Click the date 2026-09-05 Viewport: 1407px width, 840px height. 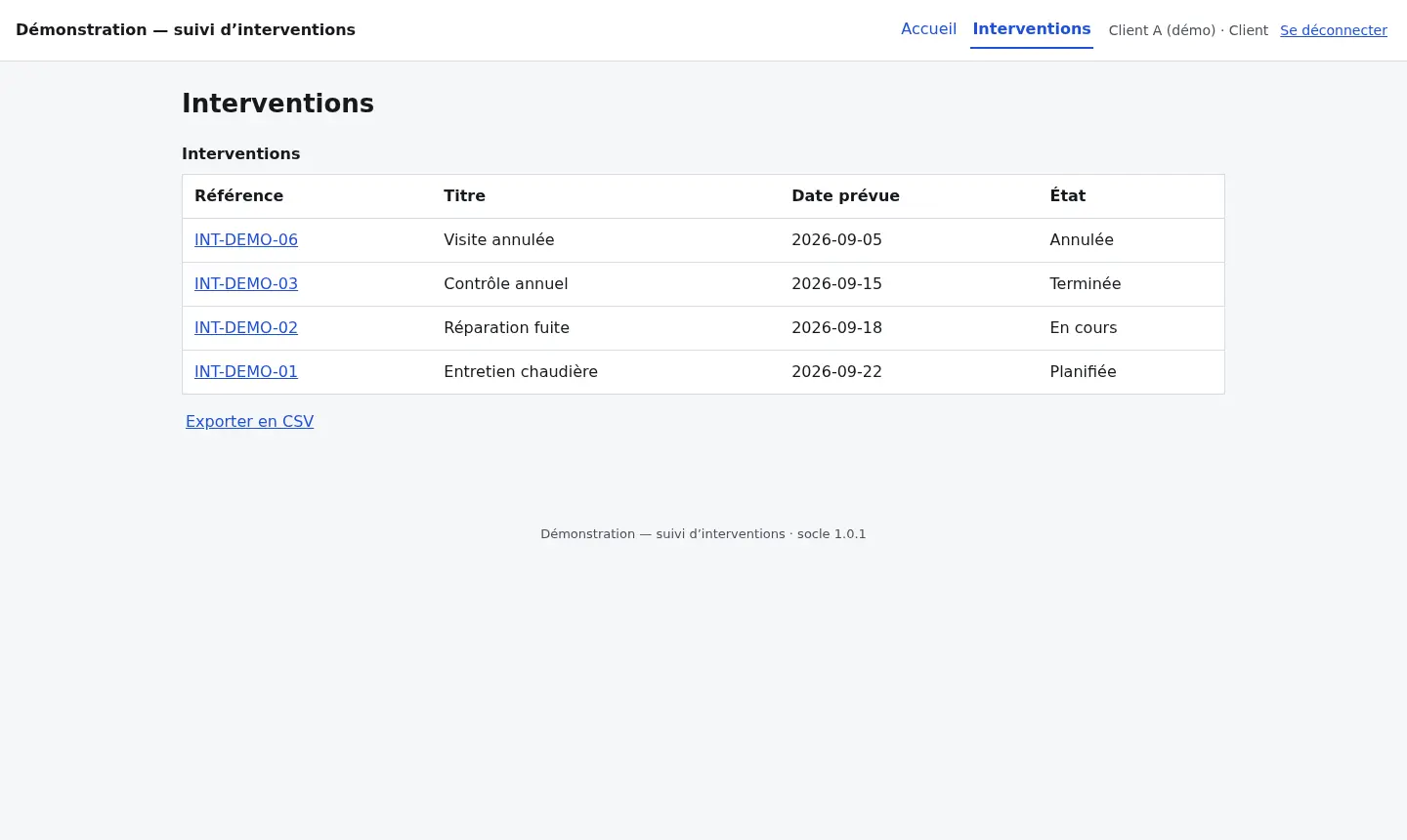tap(836, 240)
